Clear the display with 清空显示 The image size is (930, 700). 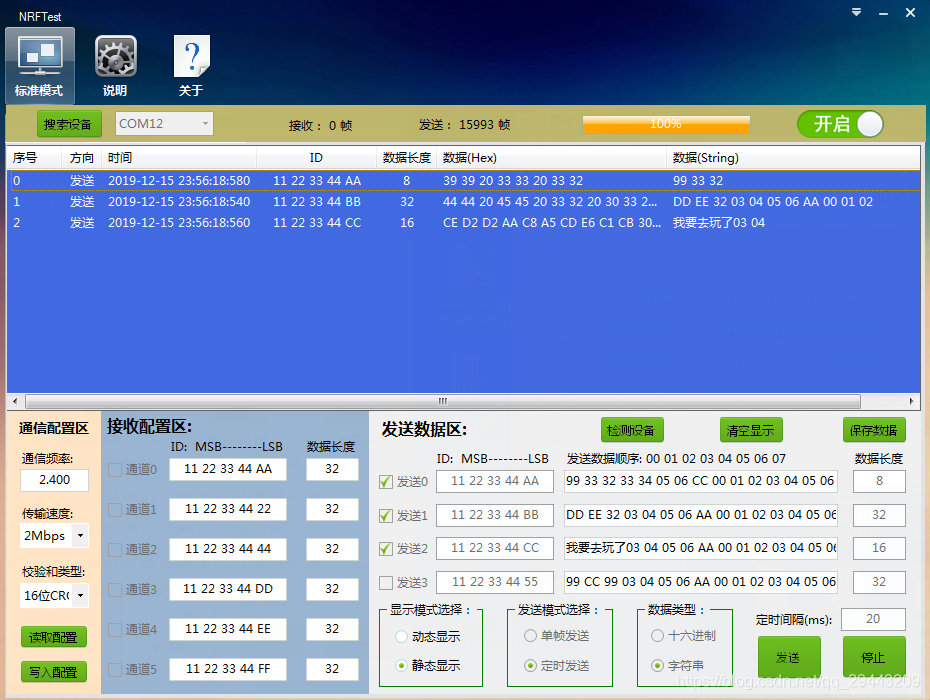tap(751, 429)
